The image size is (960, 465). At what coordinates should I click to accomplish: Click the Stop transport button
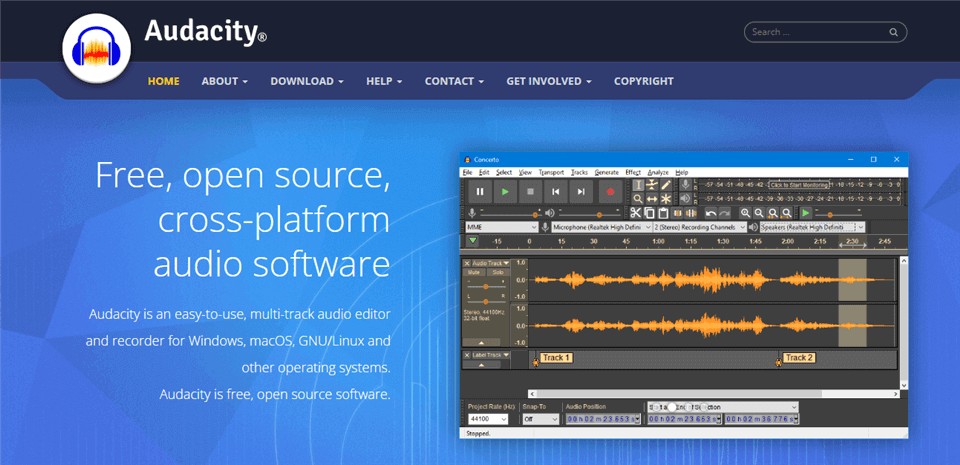[530, 192]
